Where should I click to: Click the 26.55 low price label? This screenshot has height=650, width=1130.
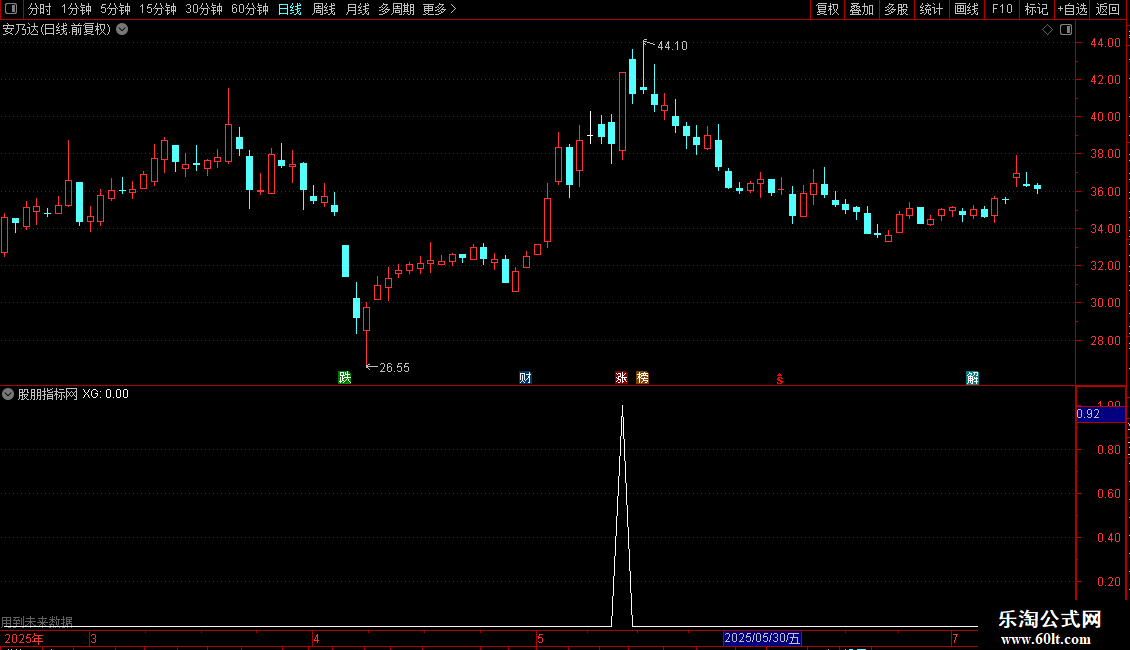coord(394,368)
